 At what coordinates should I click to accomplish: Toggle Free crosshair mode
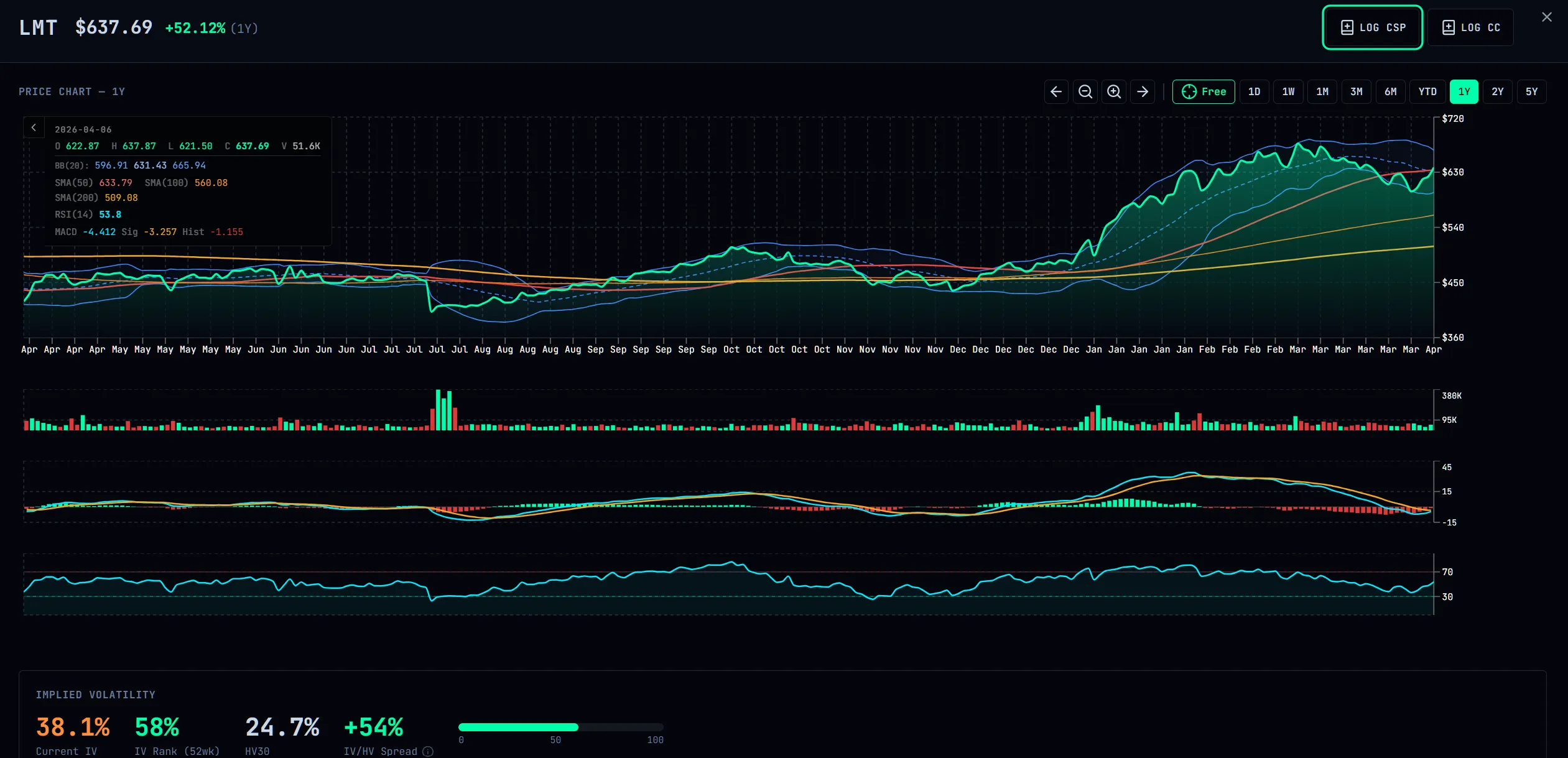click(1204, 92)
